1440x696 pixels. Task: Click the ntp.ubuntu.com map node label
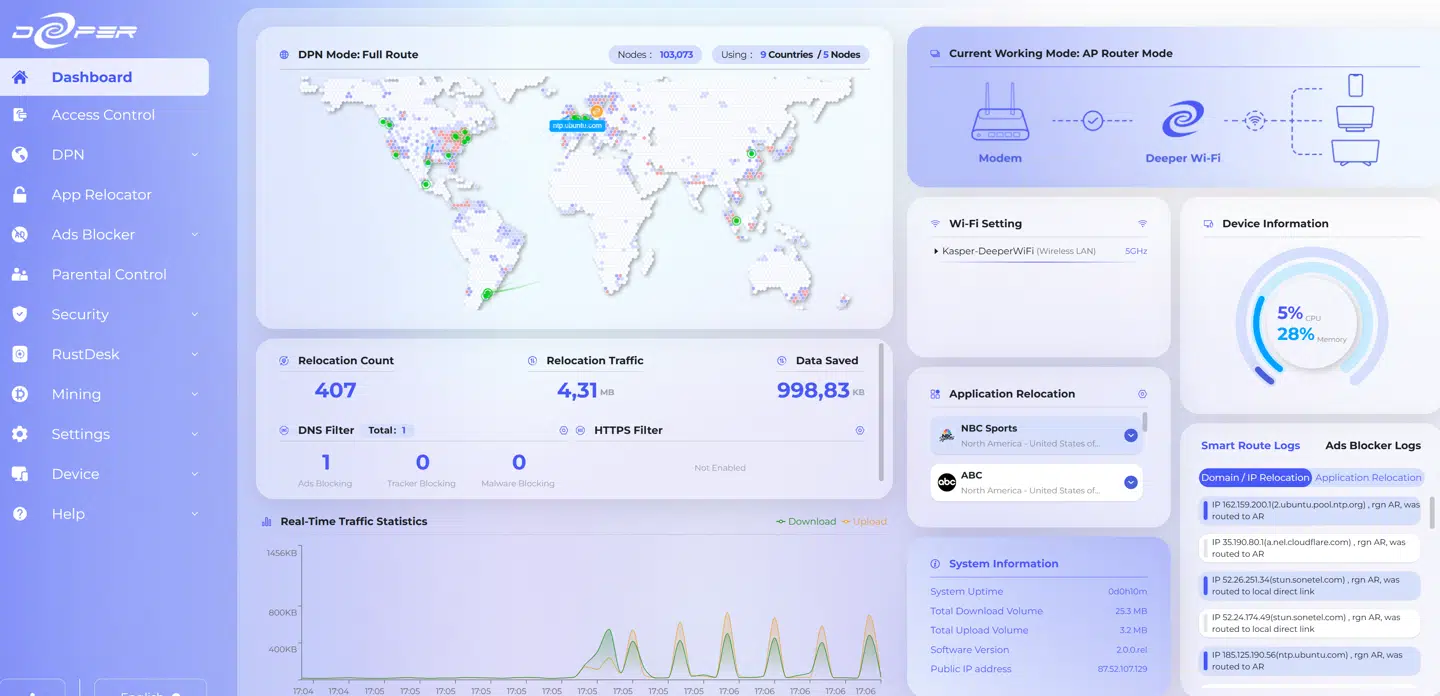(x=577, y=126)
